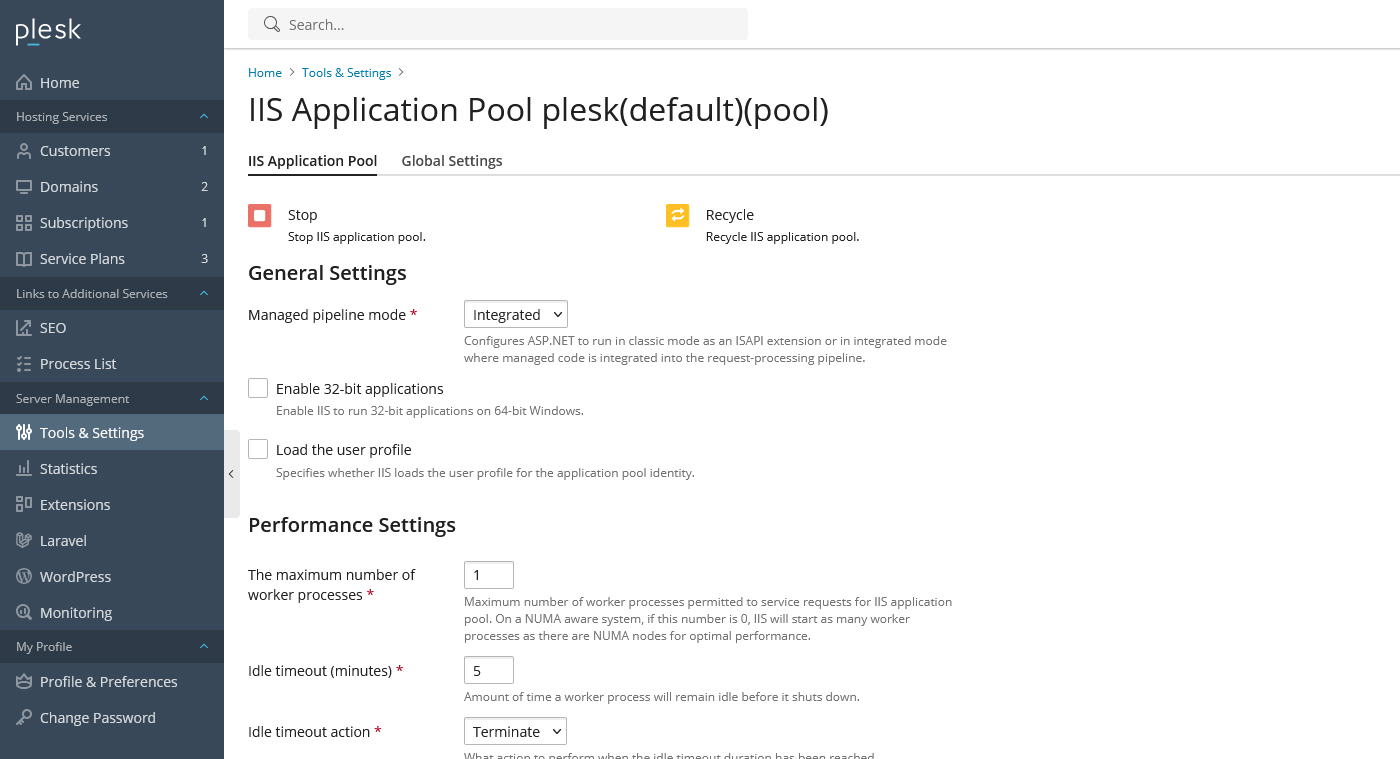Collapse the Server Management section
Screen dimensions: 1400x759
point(204,399)
